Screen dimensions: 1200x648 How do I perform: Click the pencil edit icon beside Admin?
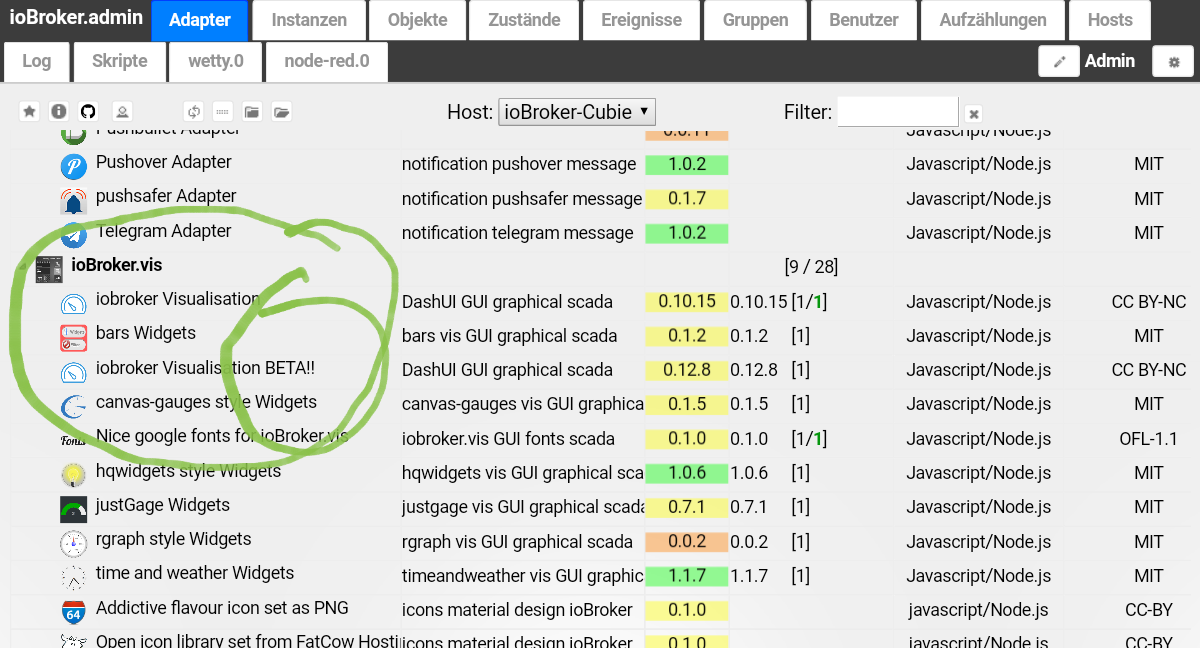tap(1059, 62)
